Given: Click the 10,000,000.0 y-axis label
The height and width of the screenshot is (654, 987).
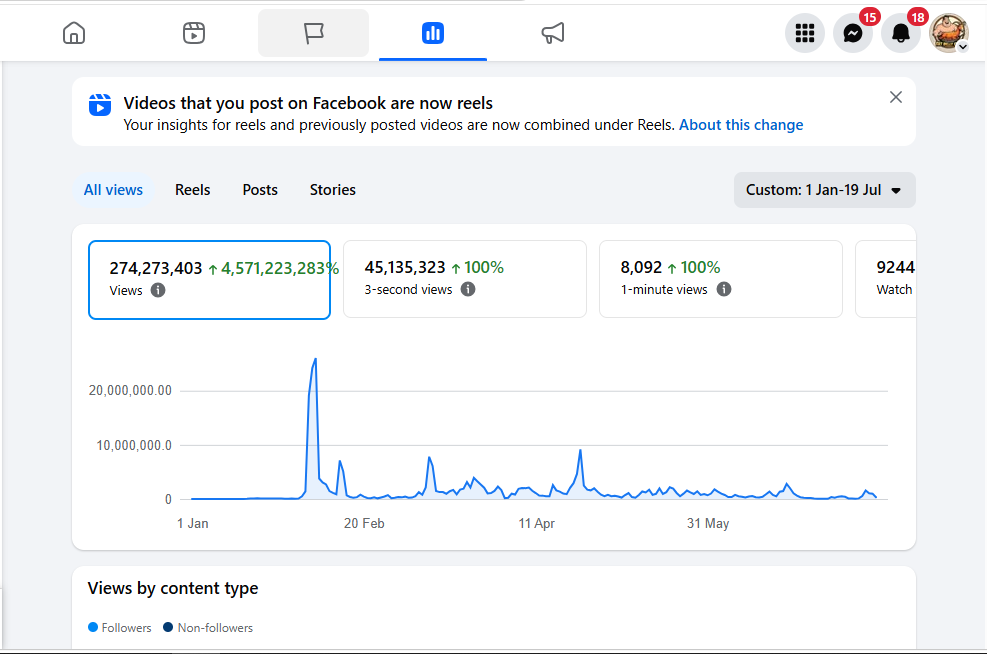Looking at the screenshot, I should click(x=133, y=445).
